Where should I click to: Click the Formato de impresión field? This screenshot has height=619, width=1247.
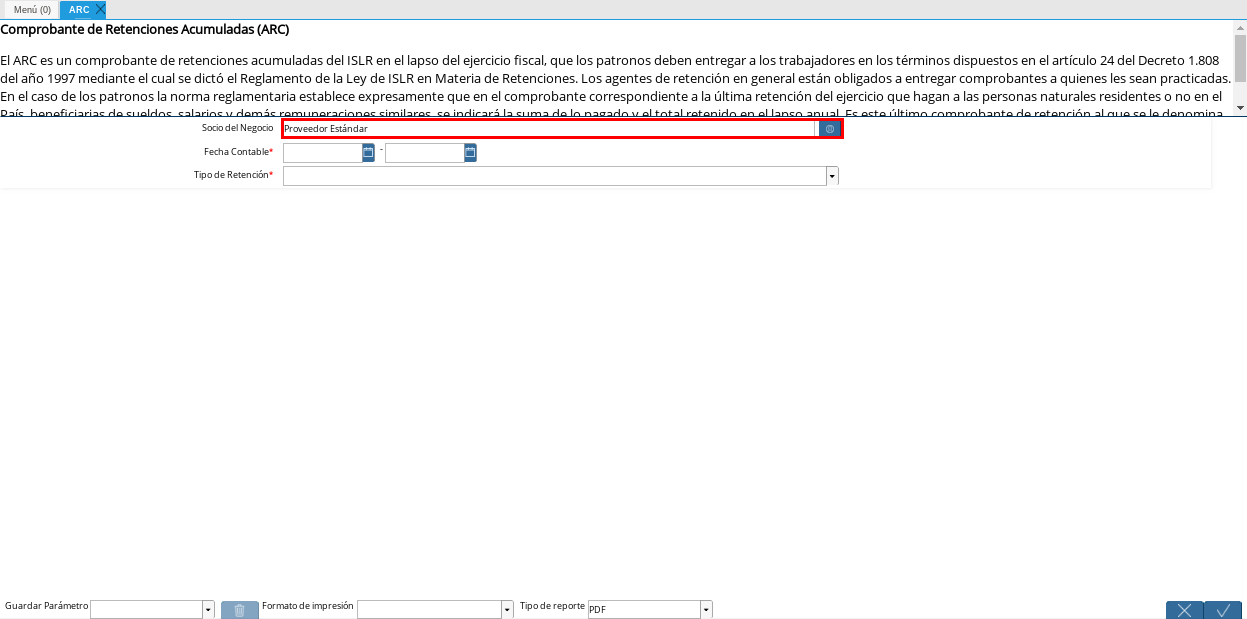pos(429,610)
